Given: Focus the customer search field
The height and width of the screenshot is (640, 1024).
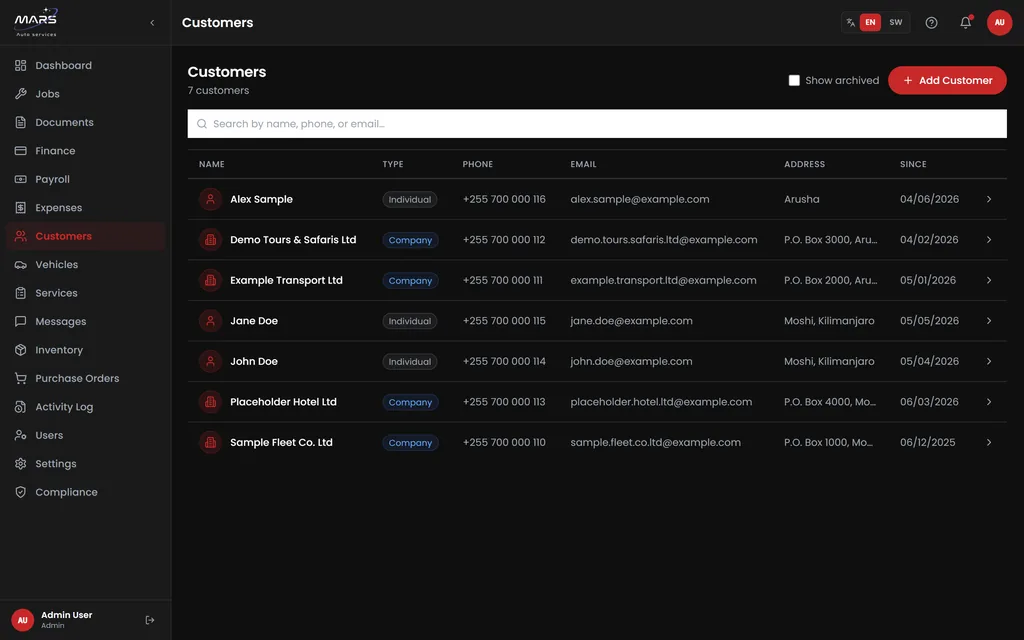Looking at the screenshot, I should (x=597, y=123).
